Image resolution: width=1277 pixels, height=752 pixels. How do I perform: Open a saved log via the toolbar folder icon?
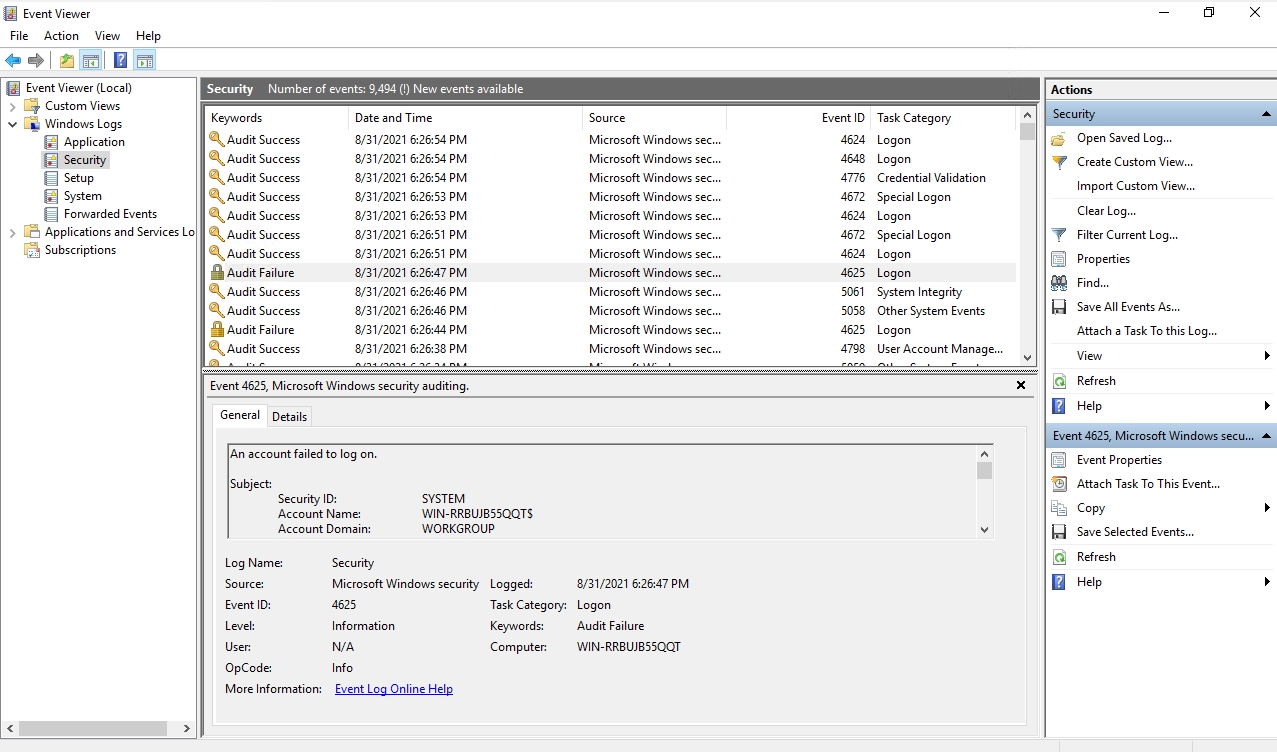click(66, 60)
